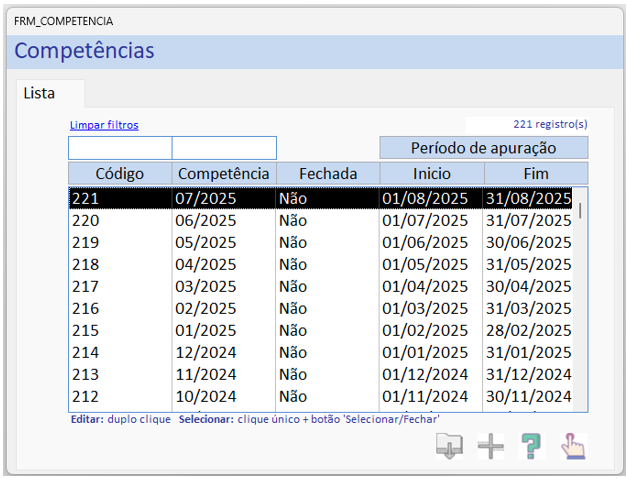This screenshot has height=478, width=627.
Task: Click the Limpar filtros link
Action: point(104,125)
